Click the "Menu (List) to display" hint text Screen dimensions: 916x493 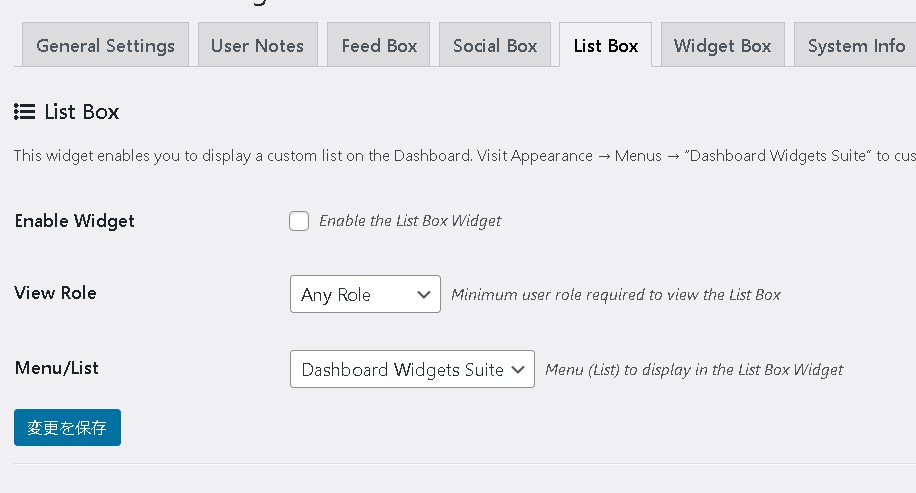coord(694,370)
